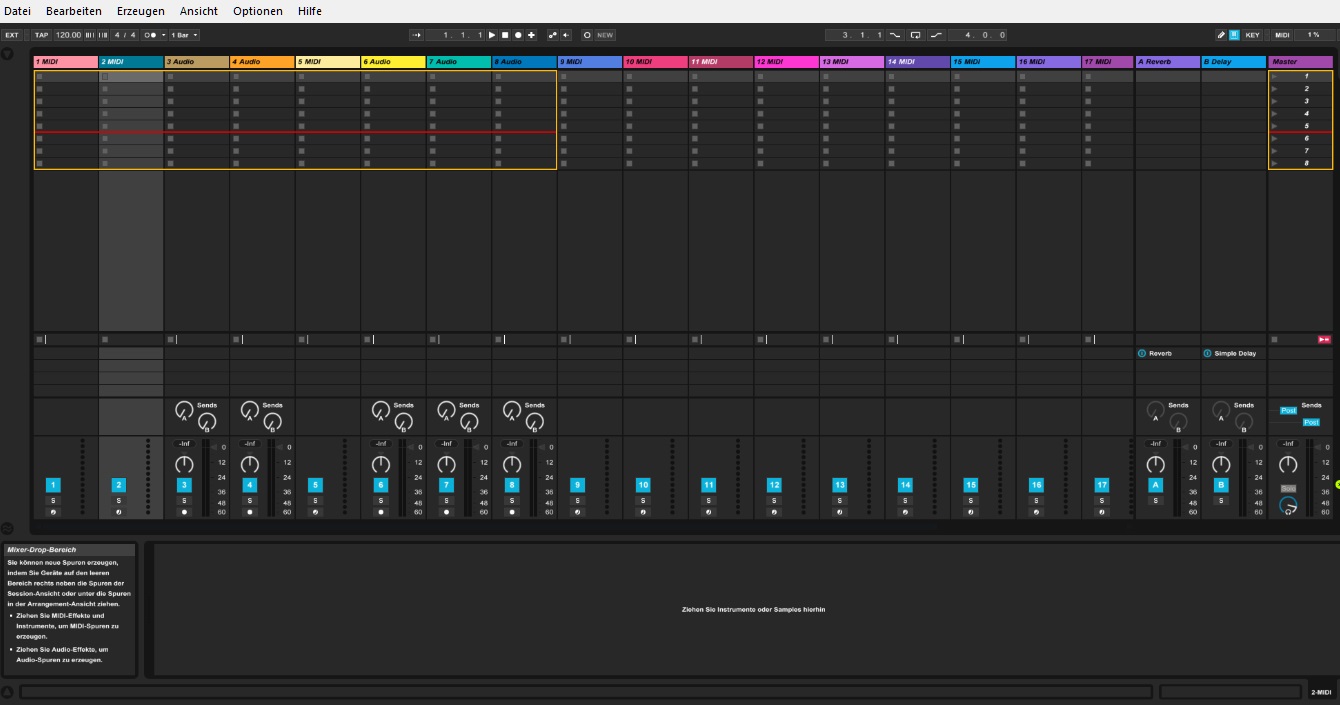Screen dimensions: 1340x705
Task: Click the Reverb device activator icon
Action: (1141, 353)
